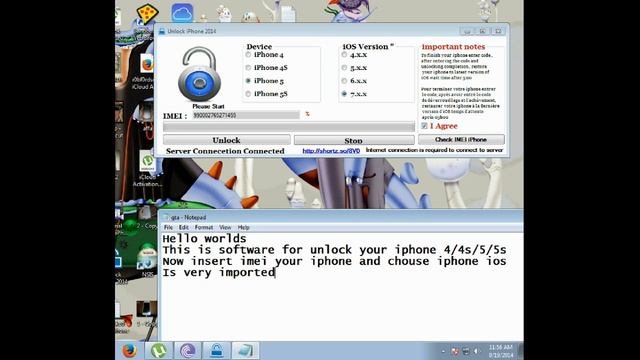Select the iPhone 5 device option

(248, 81)
